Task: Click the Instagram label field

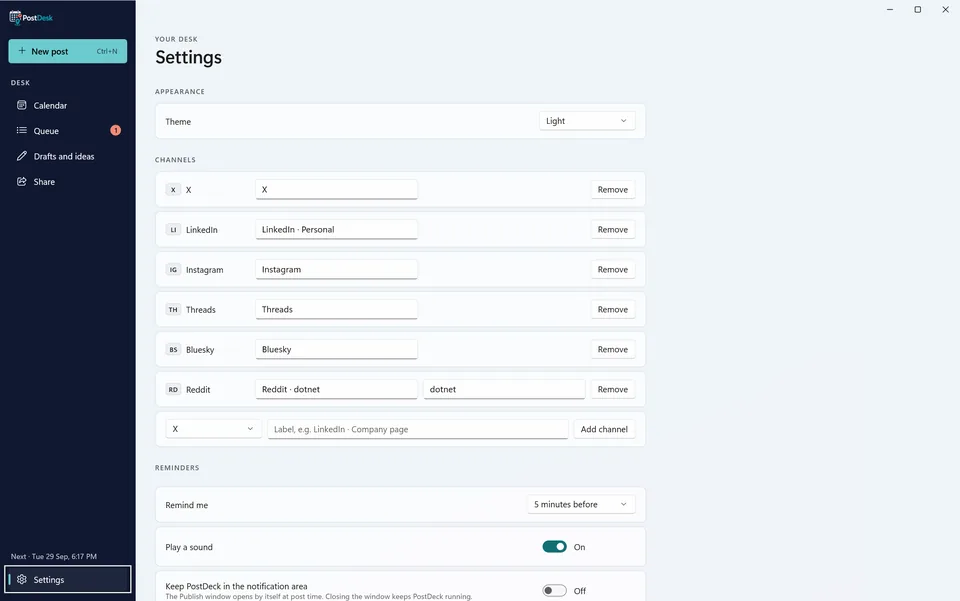Action: click(336, 269)
